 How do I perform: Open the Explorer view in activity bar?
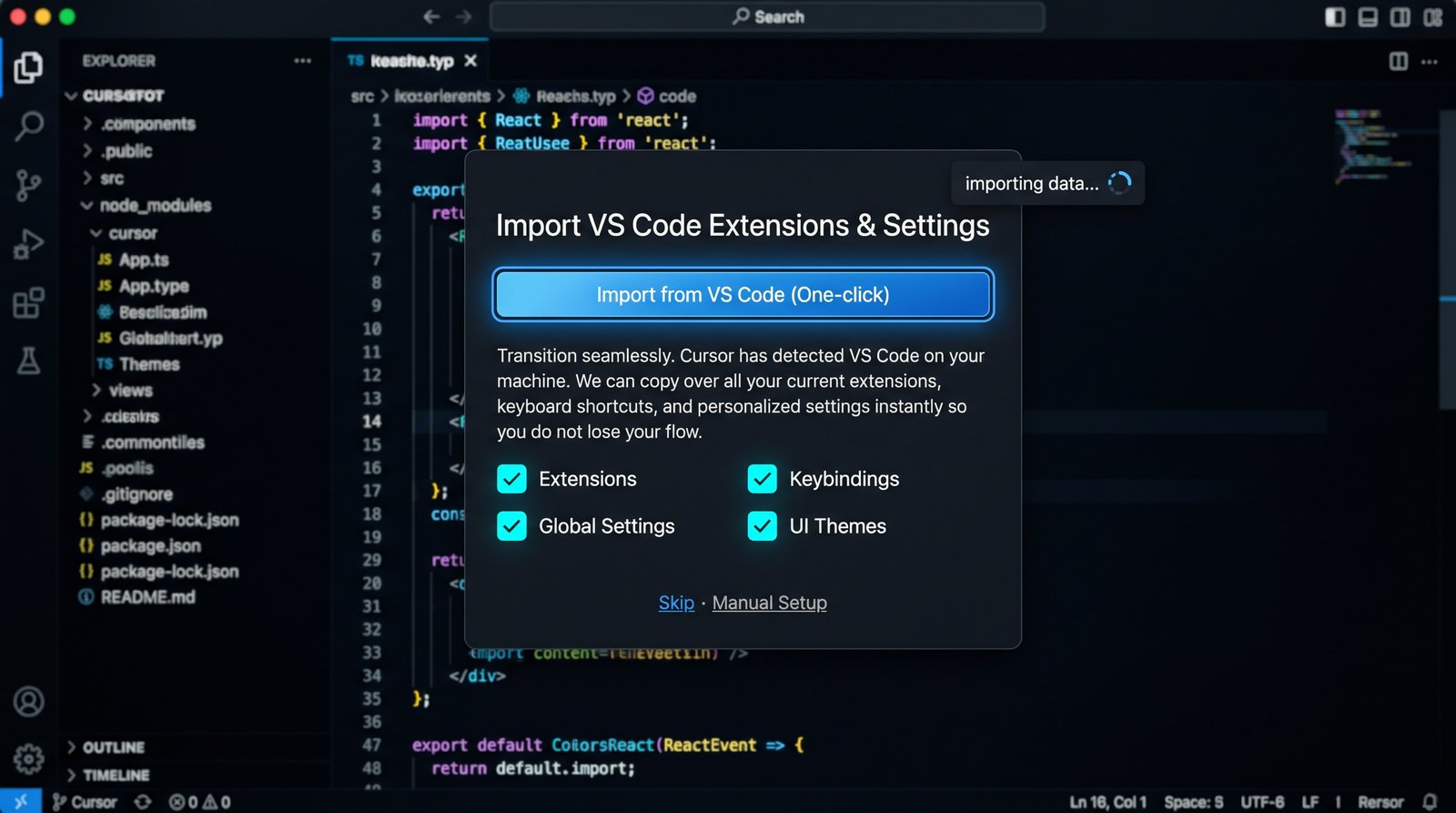(x=28, y=67)
